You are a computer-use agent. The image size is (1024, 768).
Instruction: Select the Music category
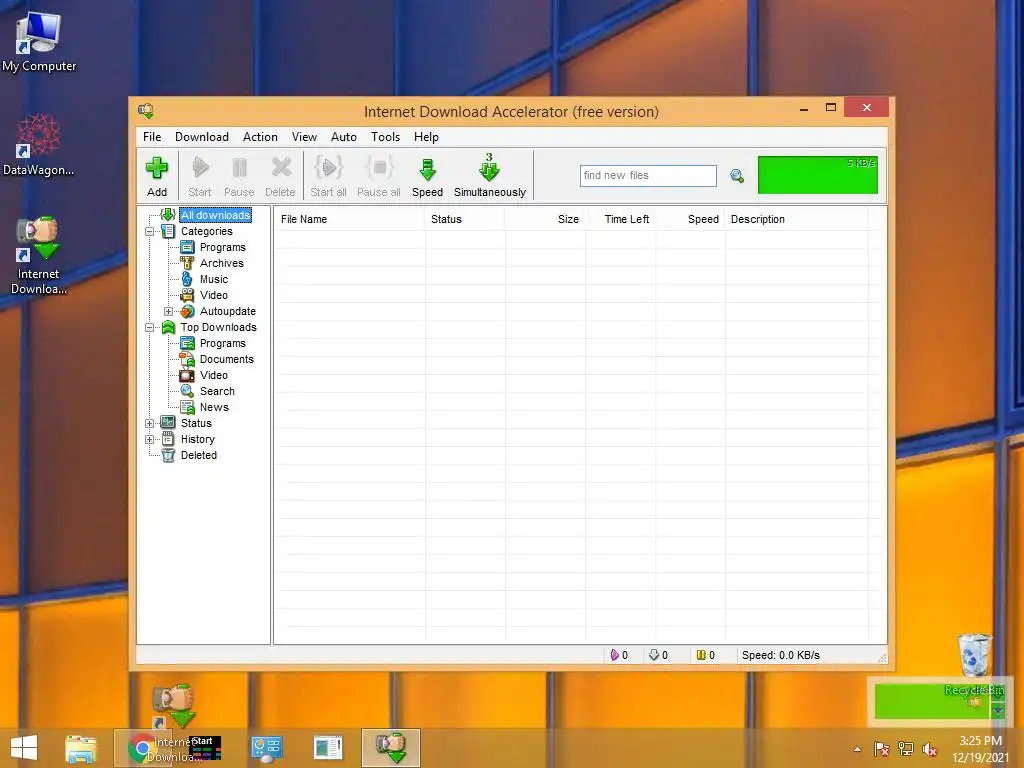pyautogui.click(x=214, y=279)
